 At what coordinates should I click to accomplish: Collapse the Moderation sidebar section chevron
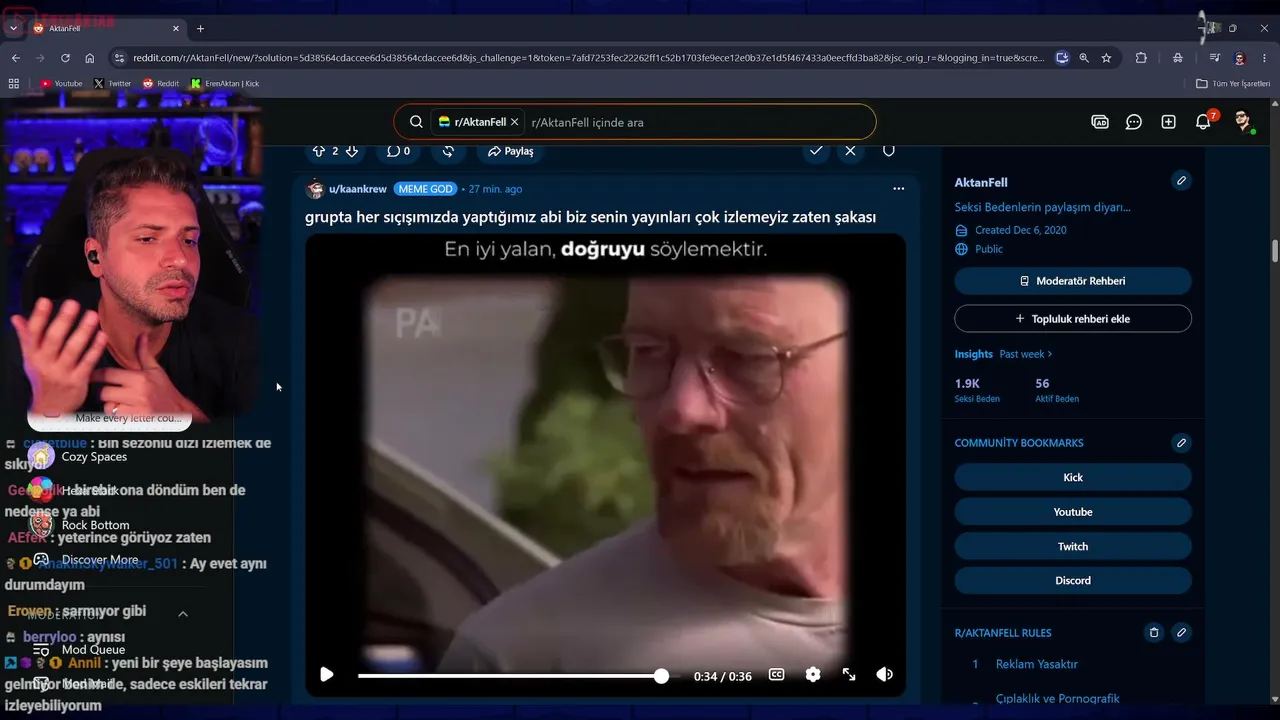tap(183, 614)
